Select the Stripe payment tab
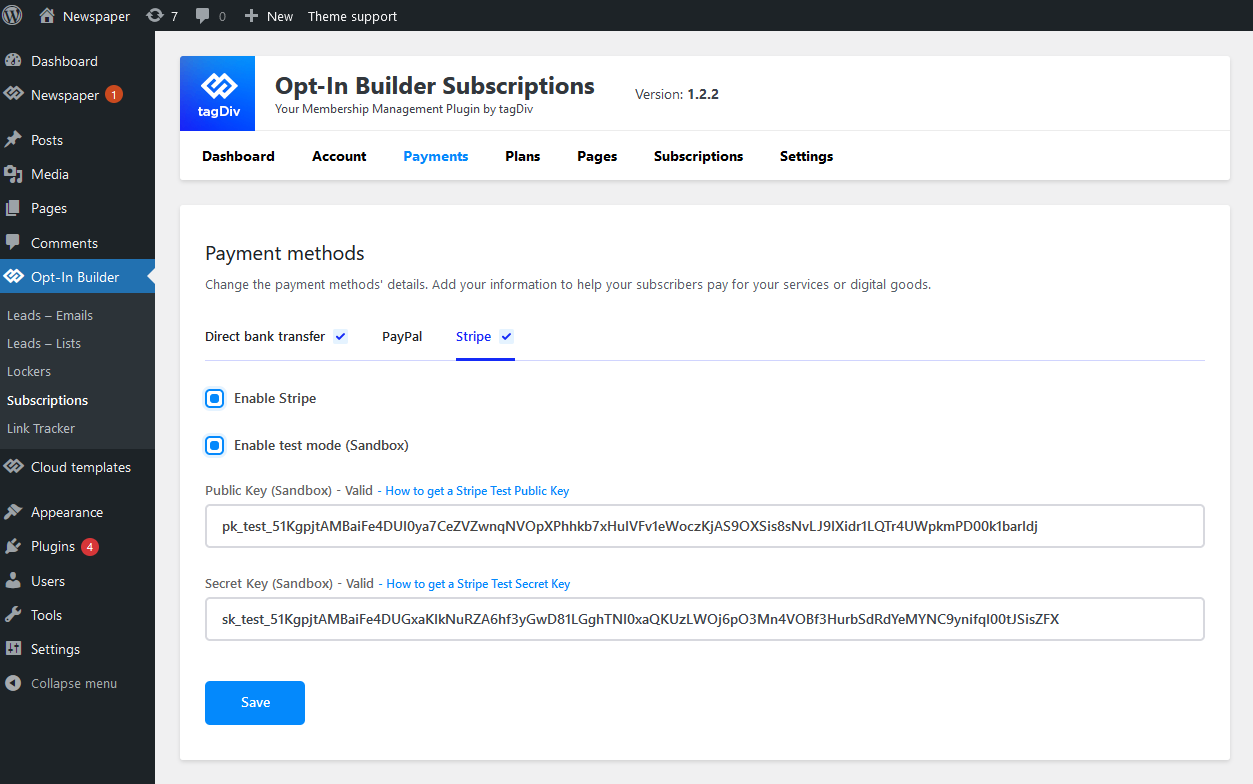This screenshot has width=1253, height=784. (474, 336)
